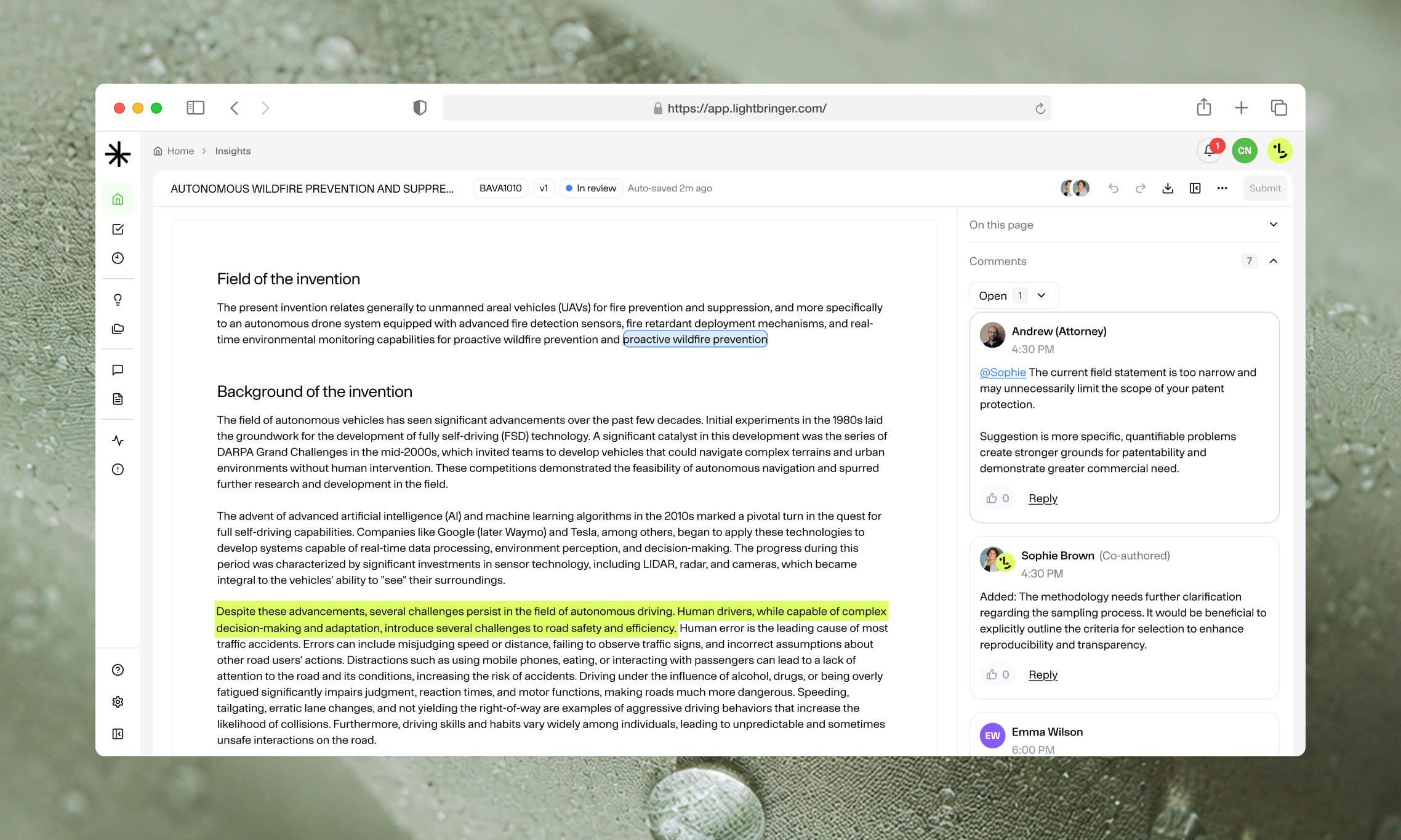Open the activity pulse icon in sidebar
Viewport: 1401px width, 840px height.
118,441
